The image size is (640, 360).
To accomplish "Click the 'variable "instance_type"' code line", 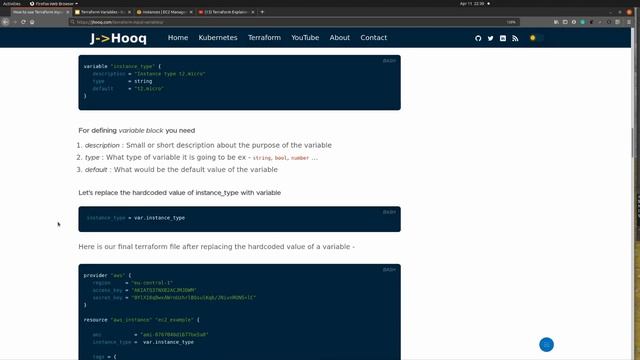I will pos(122,66).
